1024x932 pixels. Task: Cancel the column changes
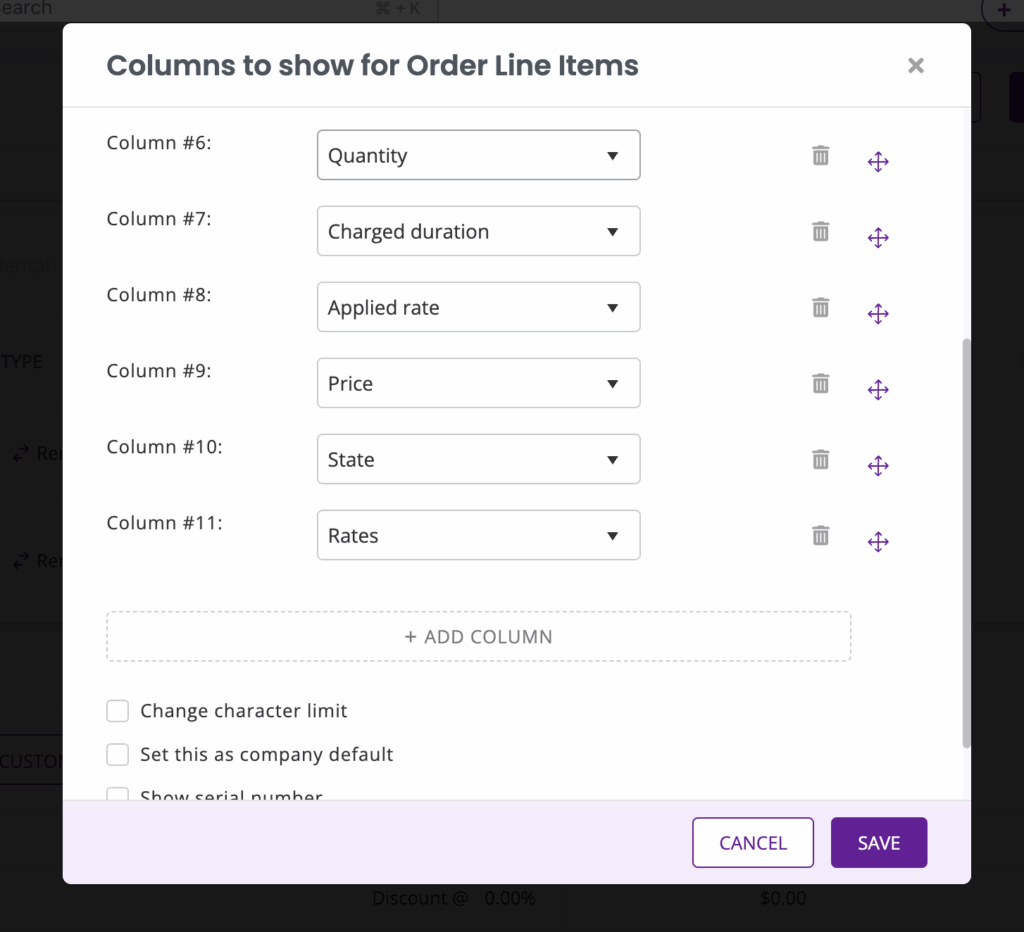pyautogui.click(x=752, y=843)
